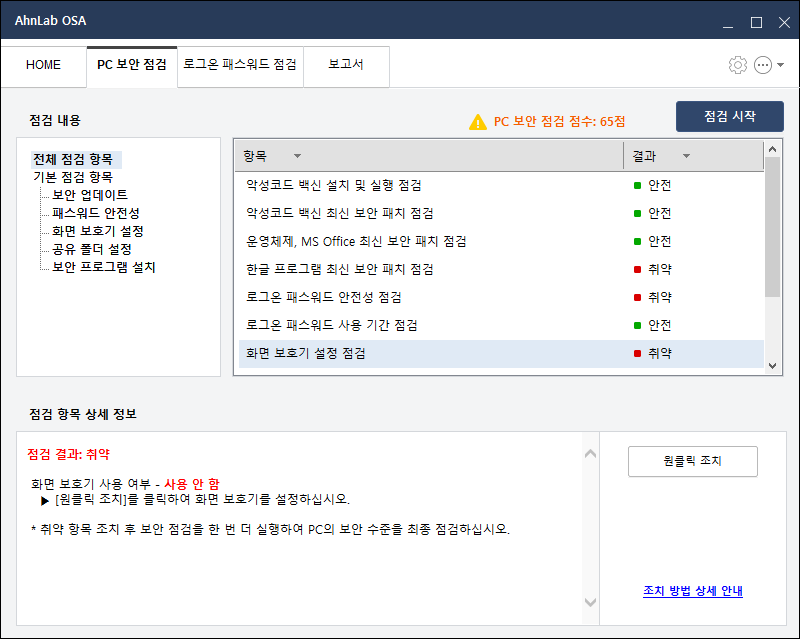The width and height of the screenshot is (800, 639).
Task: Select row 악성코드 백신 최신 보안 패치 점검
Action: pyautogui.click(x=501, y=213)
